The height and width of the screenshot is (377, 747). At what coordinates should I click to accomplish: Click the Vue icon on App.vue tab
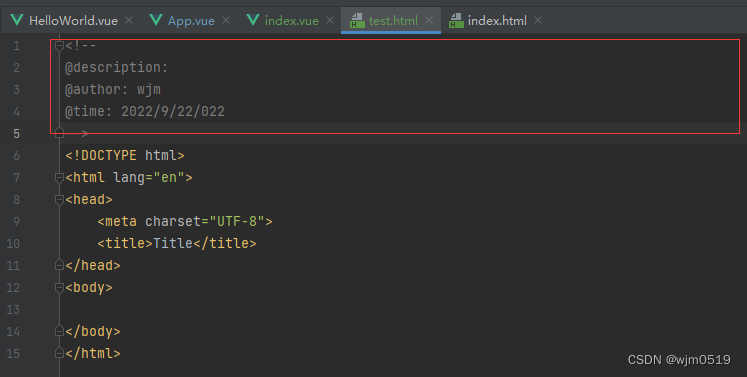pos(156,20)
